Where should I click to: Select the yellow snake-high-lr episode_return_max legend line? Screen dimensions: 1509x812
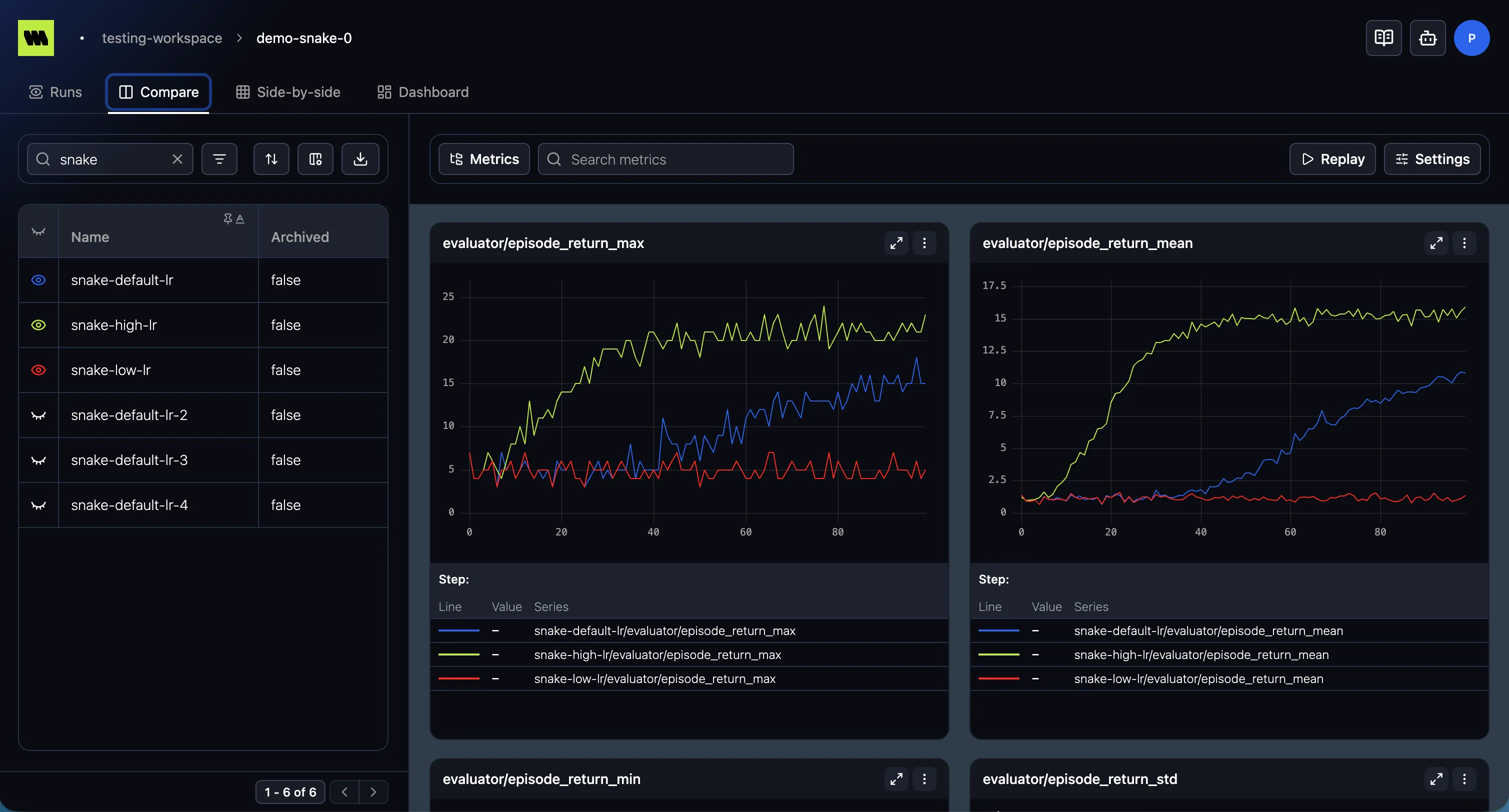point(458,655)
